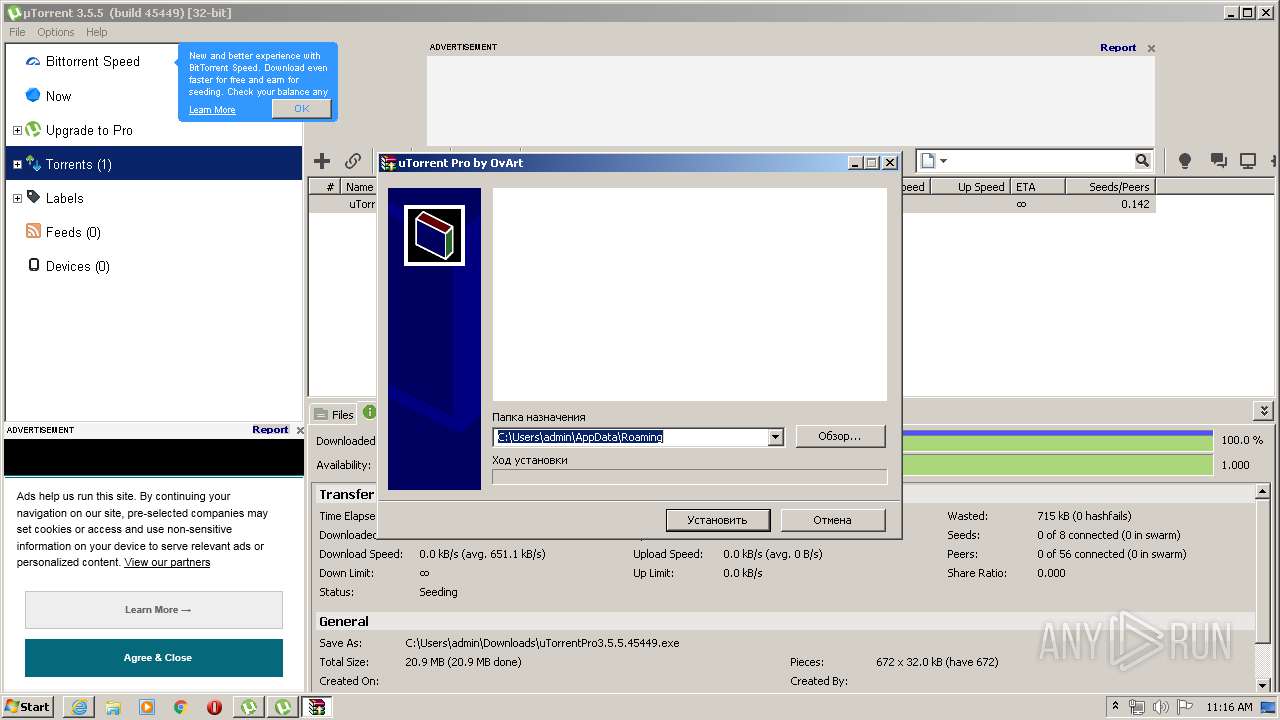The width and height of the screenshot is (1280, 720).
Task: Open Windows Explorer folder on taskbar
Action: (x=113, y=707)
